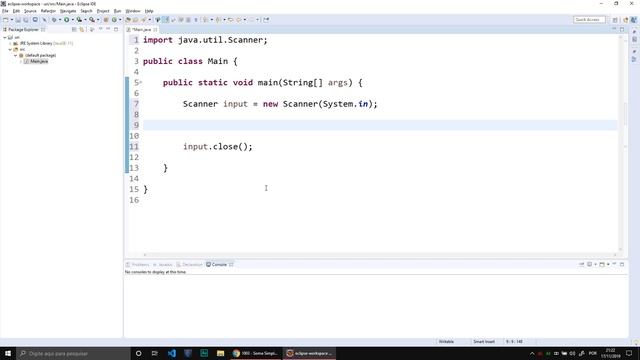
Task: Collapse the main method fold marker
Action: click(141, 82)
